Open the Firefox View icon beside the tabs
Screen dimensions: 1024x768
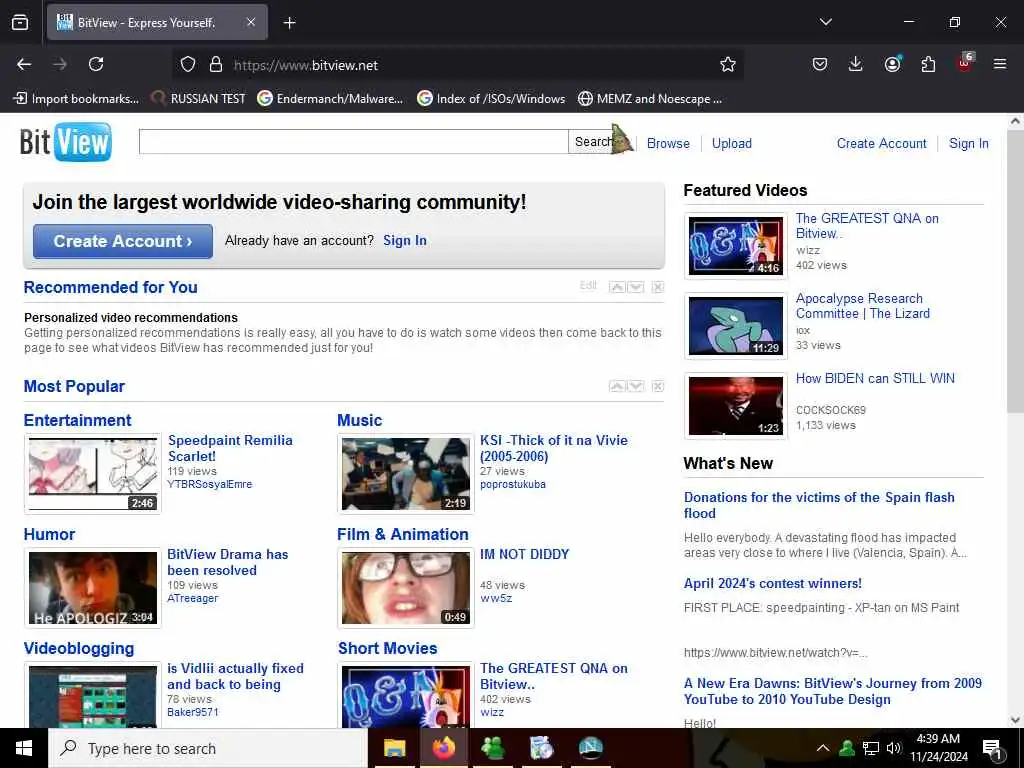(20, 22)
